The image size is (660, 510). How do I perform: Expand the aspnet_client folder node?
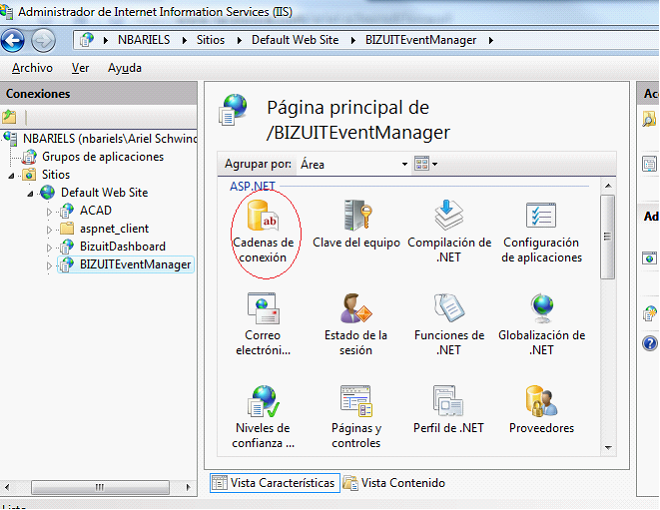(49, 229)
